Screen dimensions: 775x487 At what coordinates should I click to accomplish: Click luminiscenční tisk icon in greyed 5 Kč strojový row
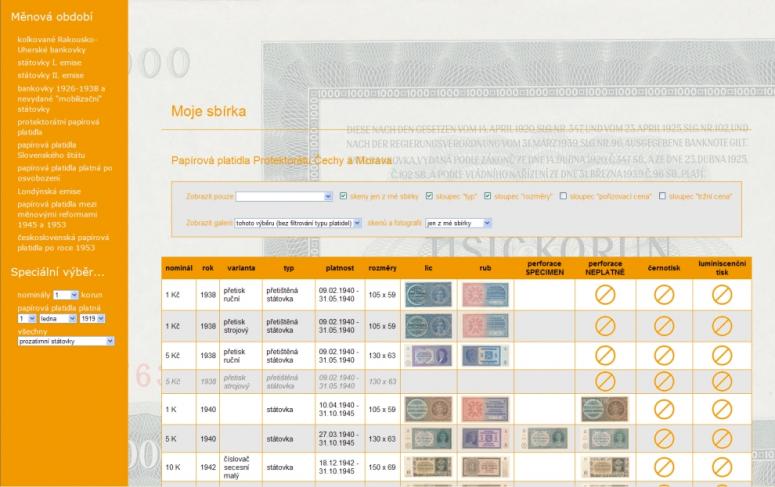click(722, 382)
